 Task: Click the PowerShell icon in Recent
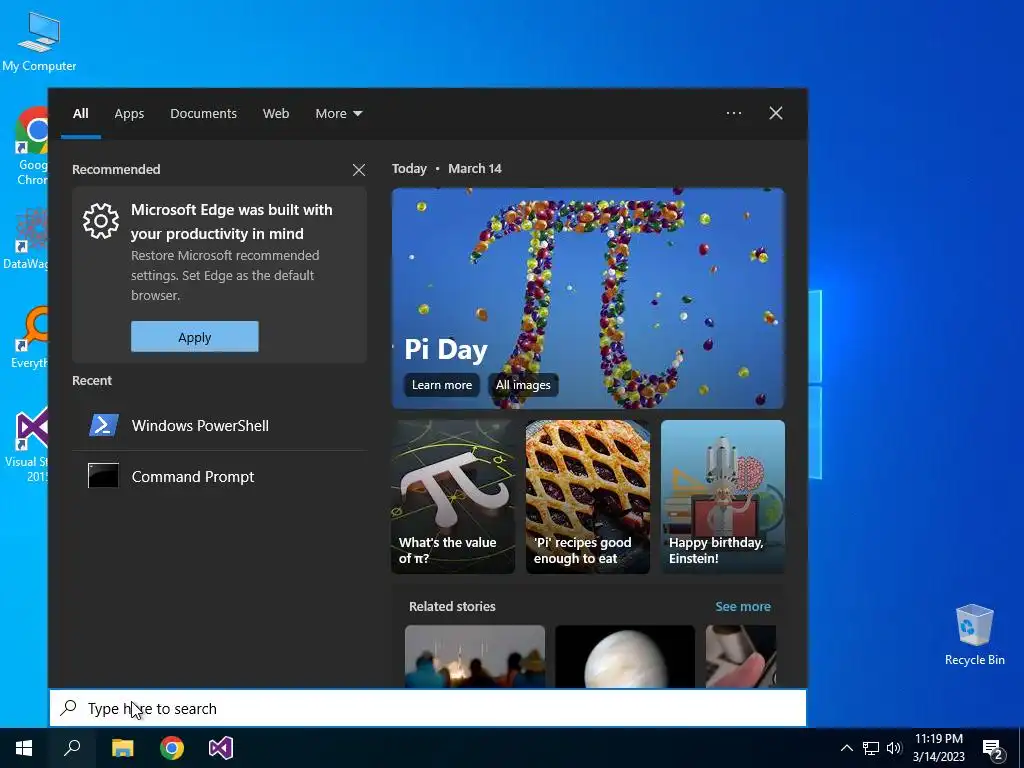103,425
